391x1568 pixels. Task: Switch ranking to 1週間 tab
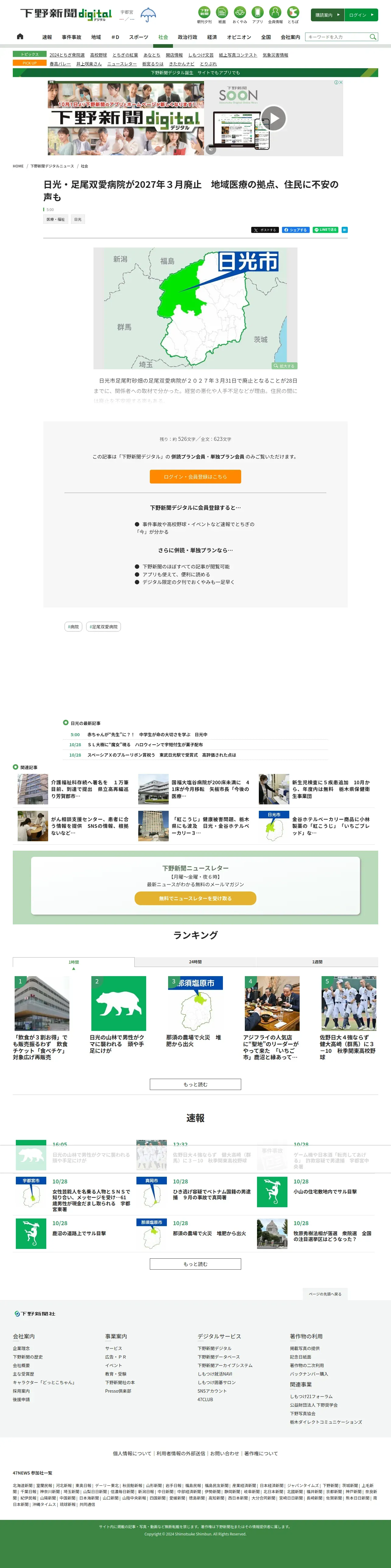pos(317,962)
